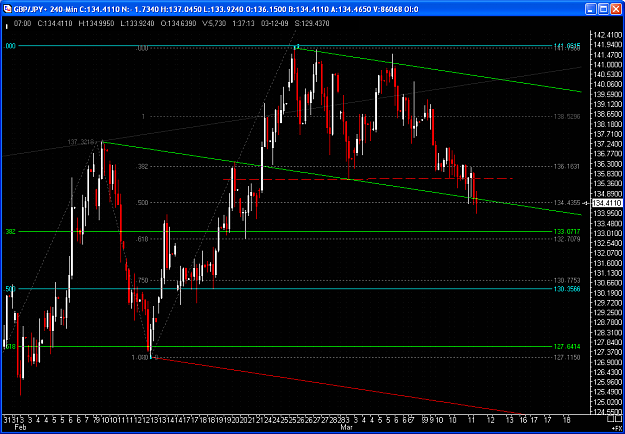Screen dimensions: 625x434
Task: Click the H:134.9950 high value in data bar
Action: [x=97, y=24]
